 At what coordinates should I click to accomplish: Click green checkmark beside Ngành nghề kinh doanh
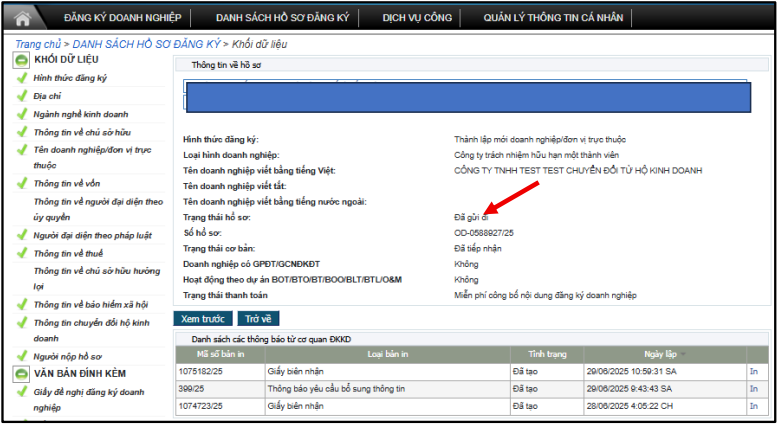21,114
